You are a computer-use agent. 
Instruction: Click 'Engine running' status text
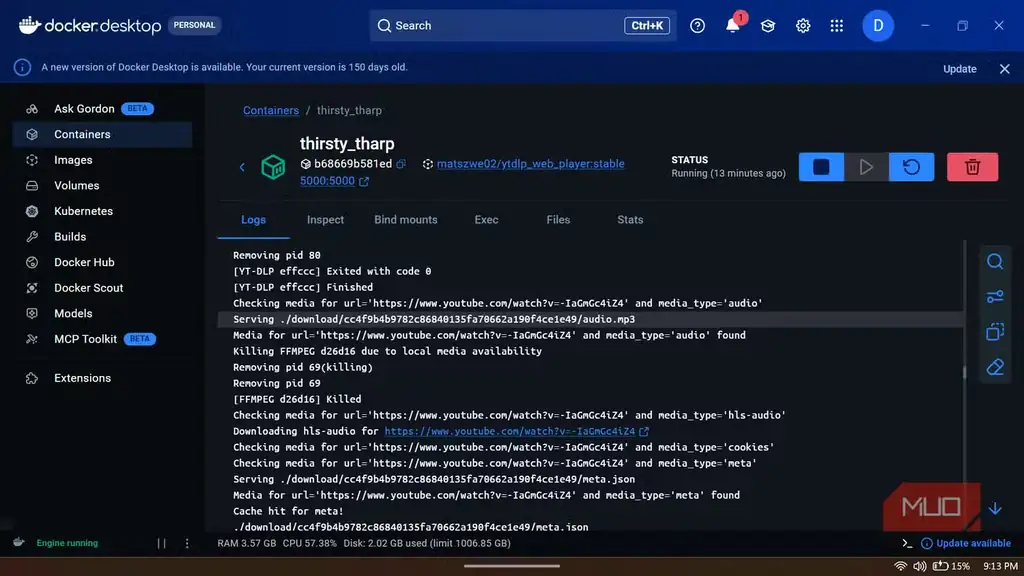pos(67,543)
